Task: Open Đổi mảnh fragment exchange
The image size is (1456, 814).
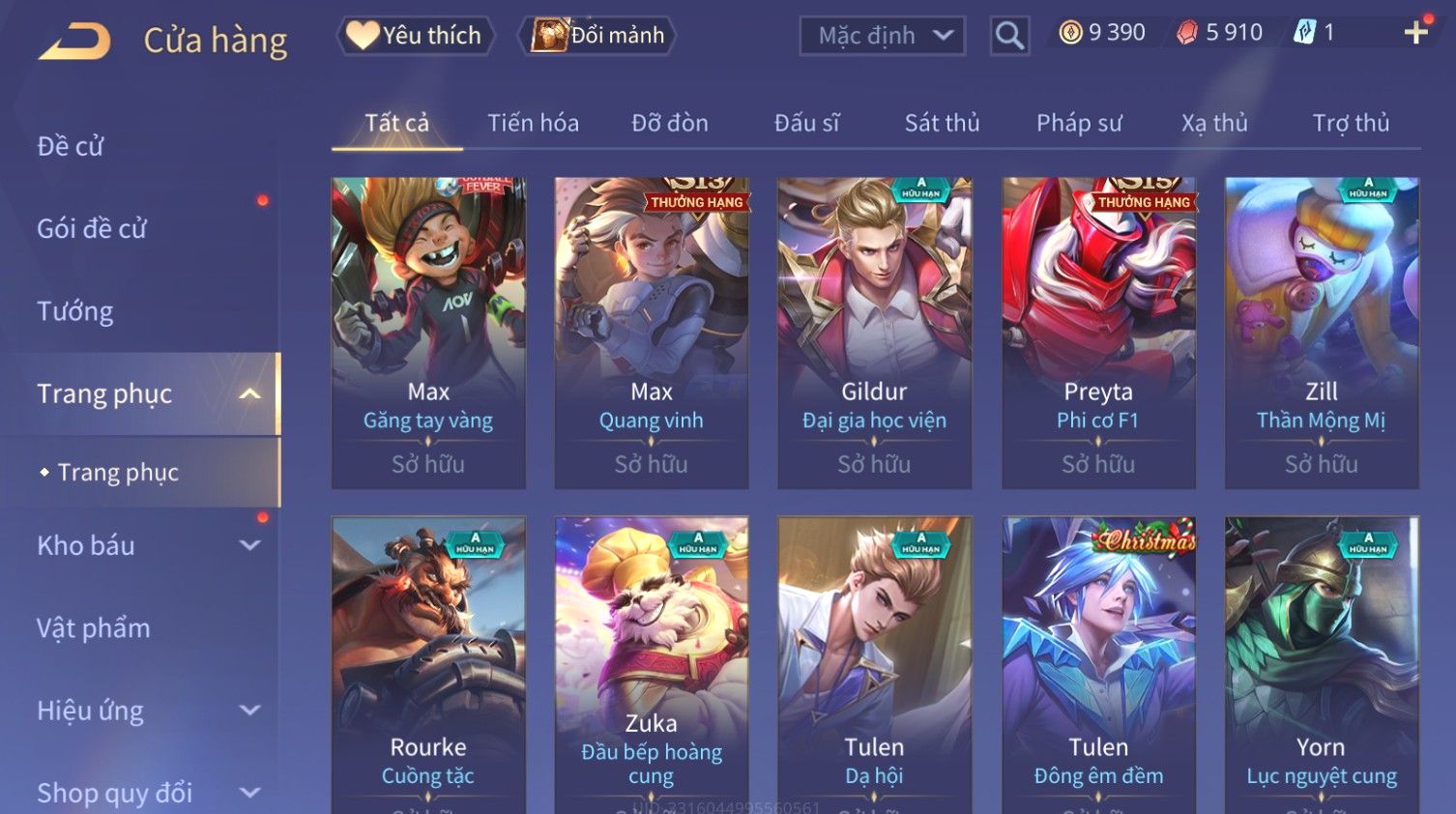Action: click(597, 36)
